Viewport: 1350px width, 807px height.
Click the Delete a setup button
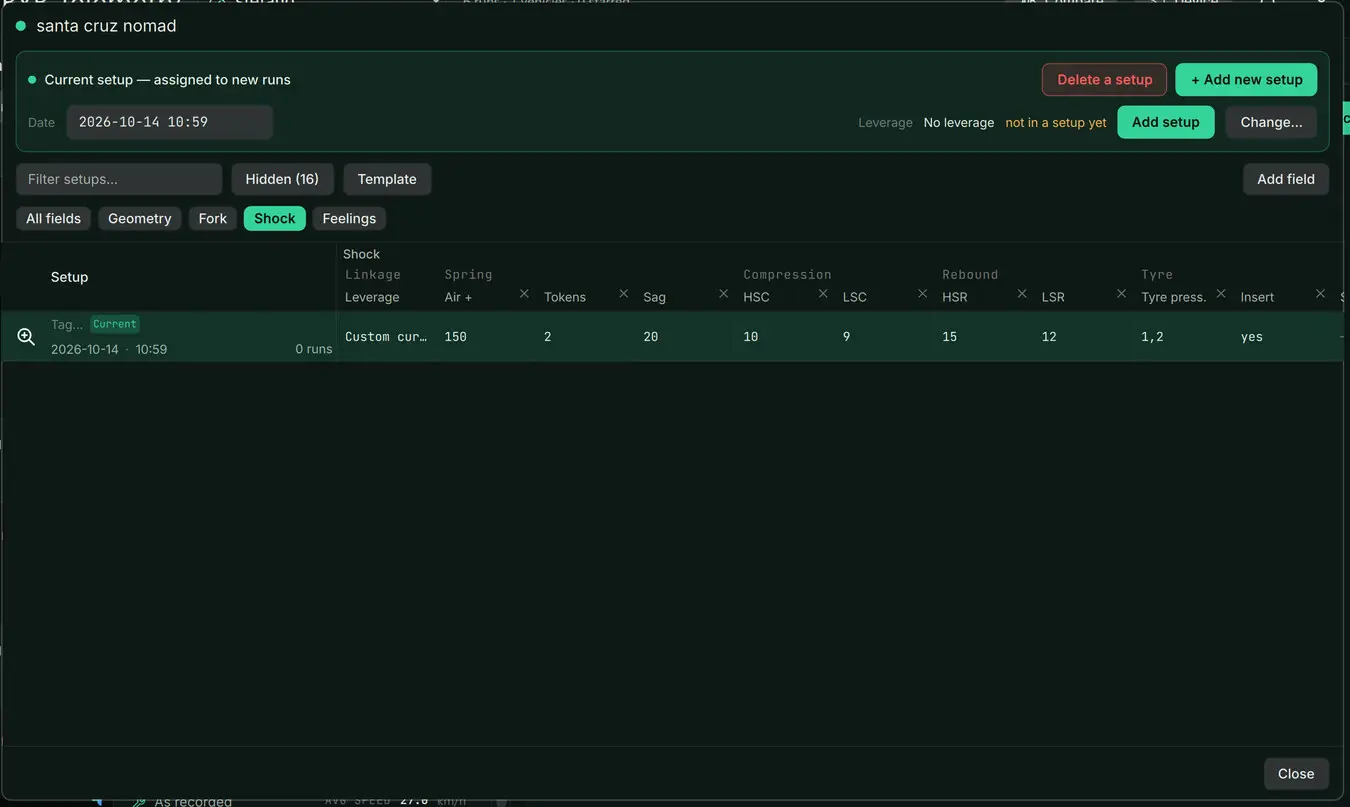point(1105,80)
